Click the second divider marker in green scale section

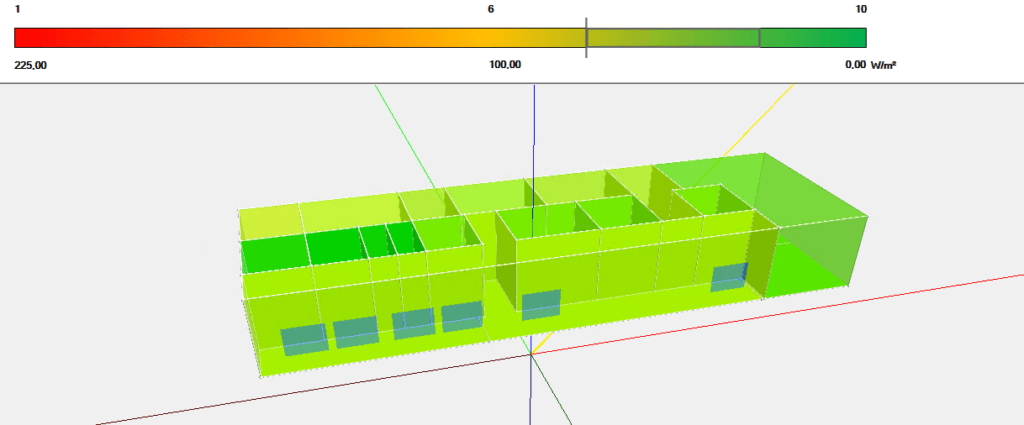click(x=760, y=37)
